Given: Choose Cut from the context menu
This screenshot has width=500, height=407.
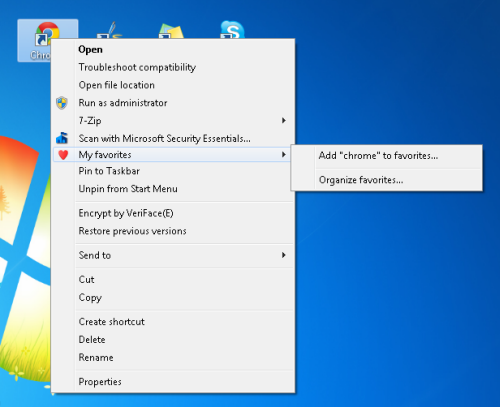Looking at the screenshot, I should click(x=173, y=279).
